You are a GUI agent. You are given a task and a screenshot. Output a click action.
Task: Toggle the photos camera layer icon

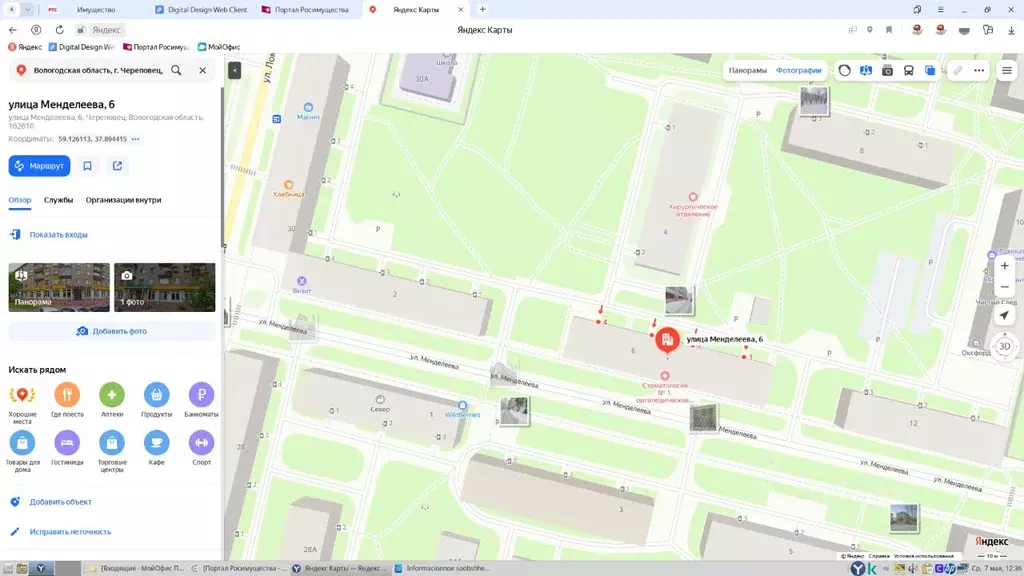tap(887, 71)
